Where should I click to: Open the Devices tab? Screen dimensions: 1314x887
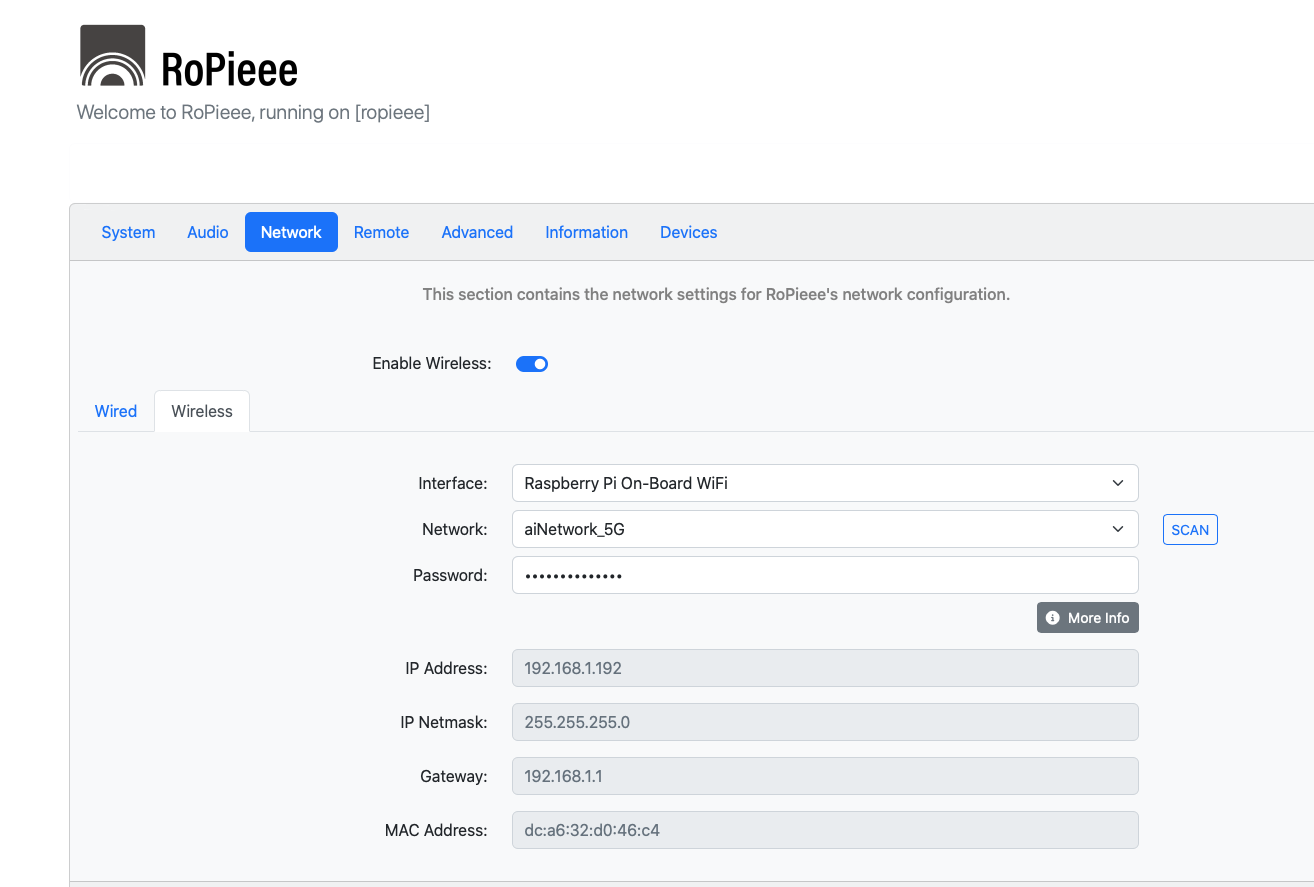click(688, 232)
